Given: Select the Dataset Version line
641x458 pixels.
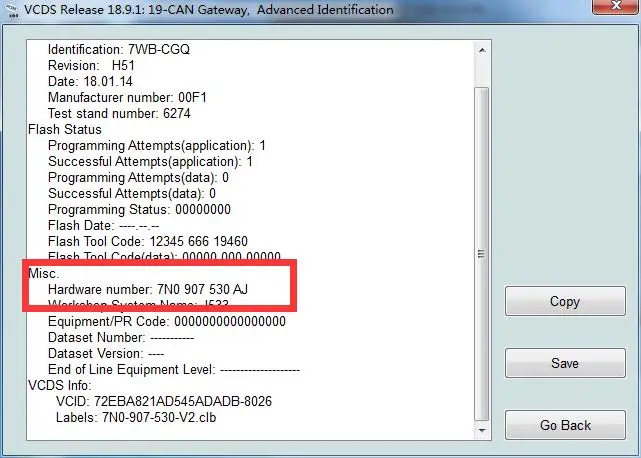Looking at the screenshot, I should pos(106,353).
